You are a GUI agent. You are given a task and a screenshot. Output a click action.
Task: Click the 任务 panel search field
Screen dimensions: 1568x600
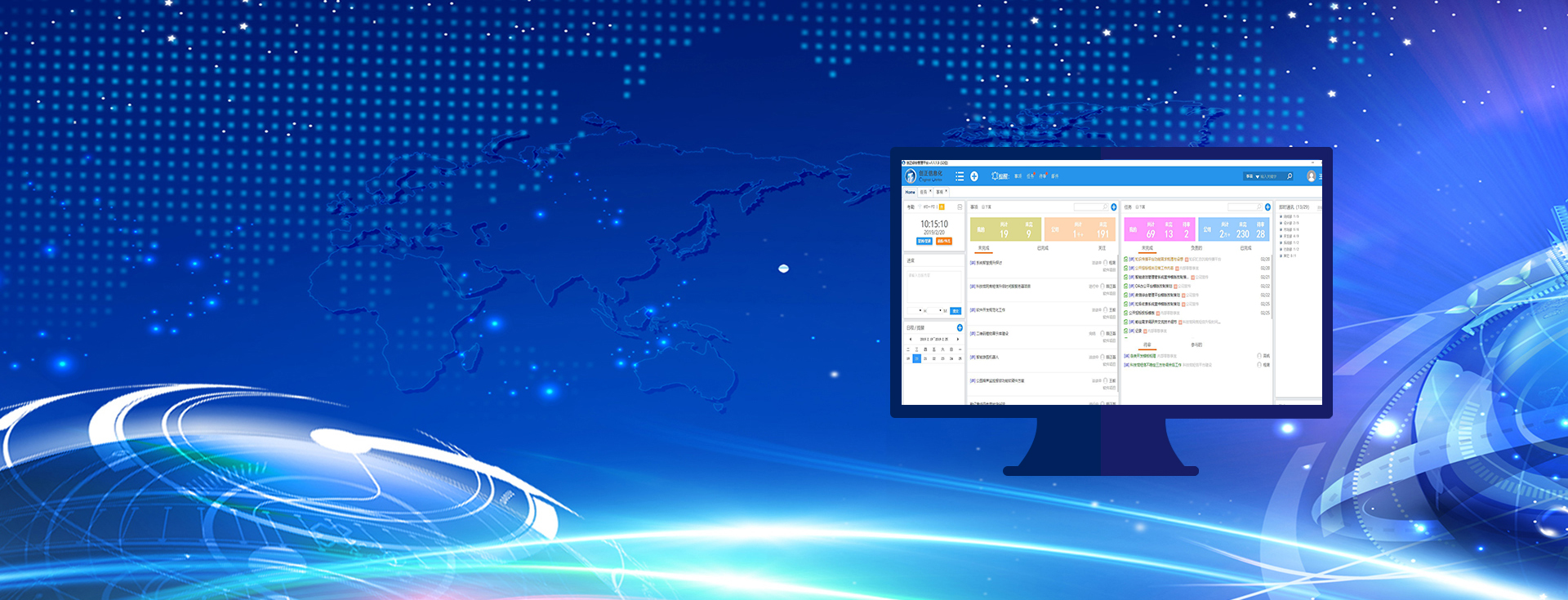coord(1243,207)
